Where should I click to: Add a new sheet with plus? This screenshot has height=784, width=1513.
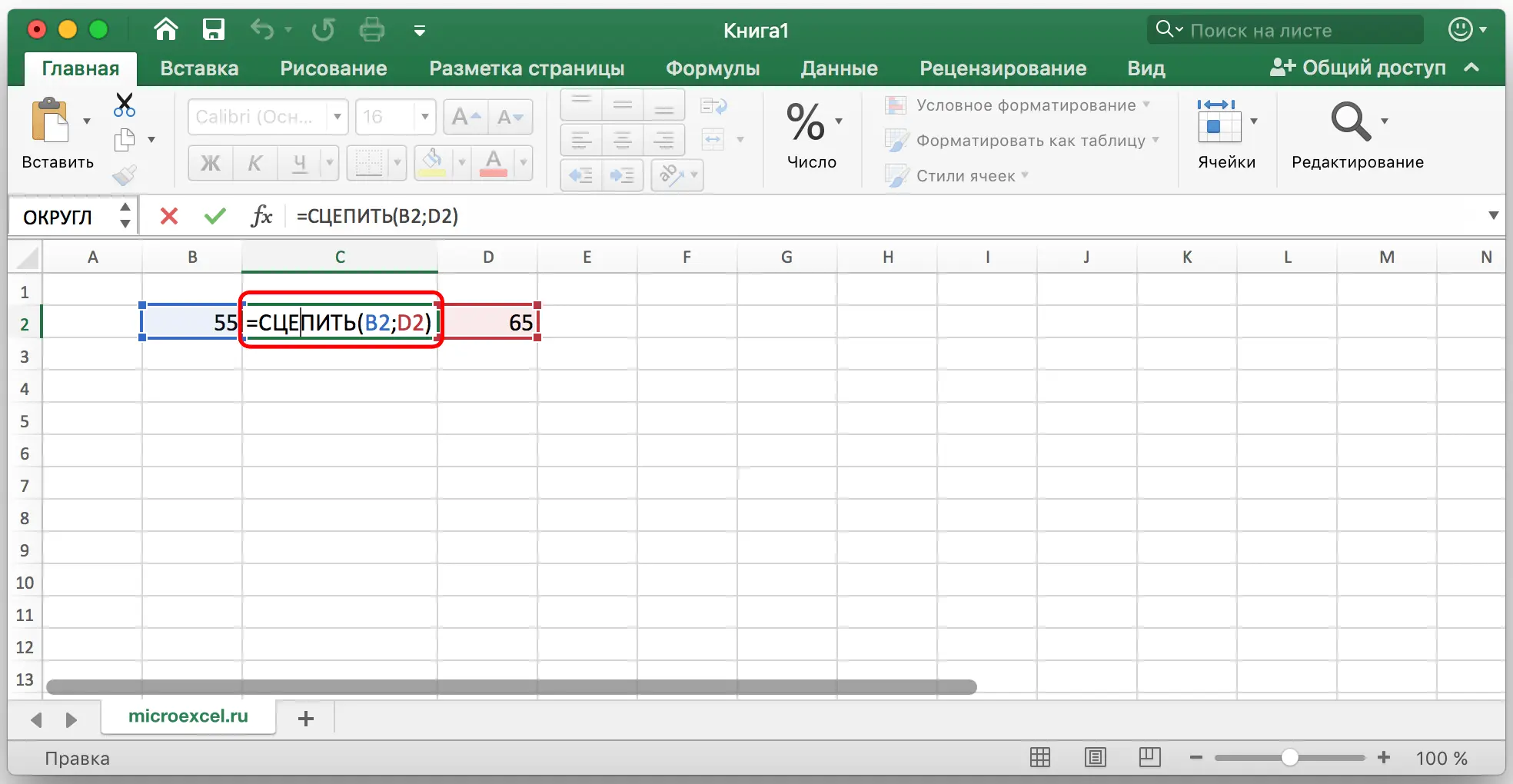306,719
